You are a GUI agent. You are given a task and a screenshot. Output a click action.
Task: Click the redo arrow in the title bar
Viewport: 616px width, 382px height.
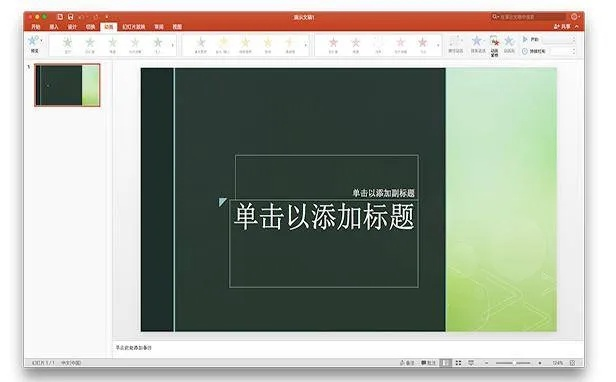tap(95, 17)
